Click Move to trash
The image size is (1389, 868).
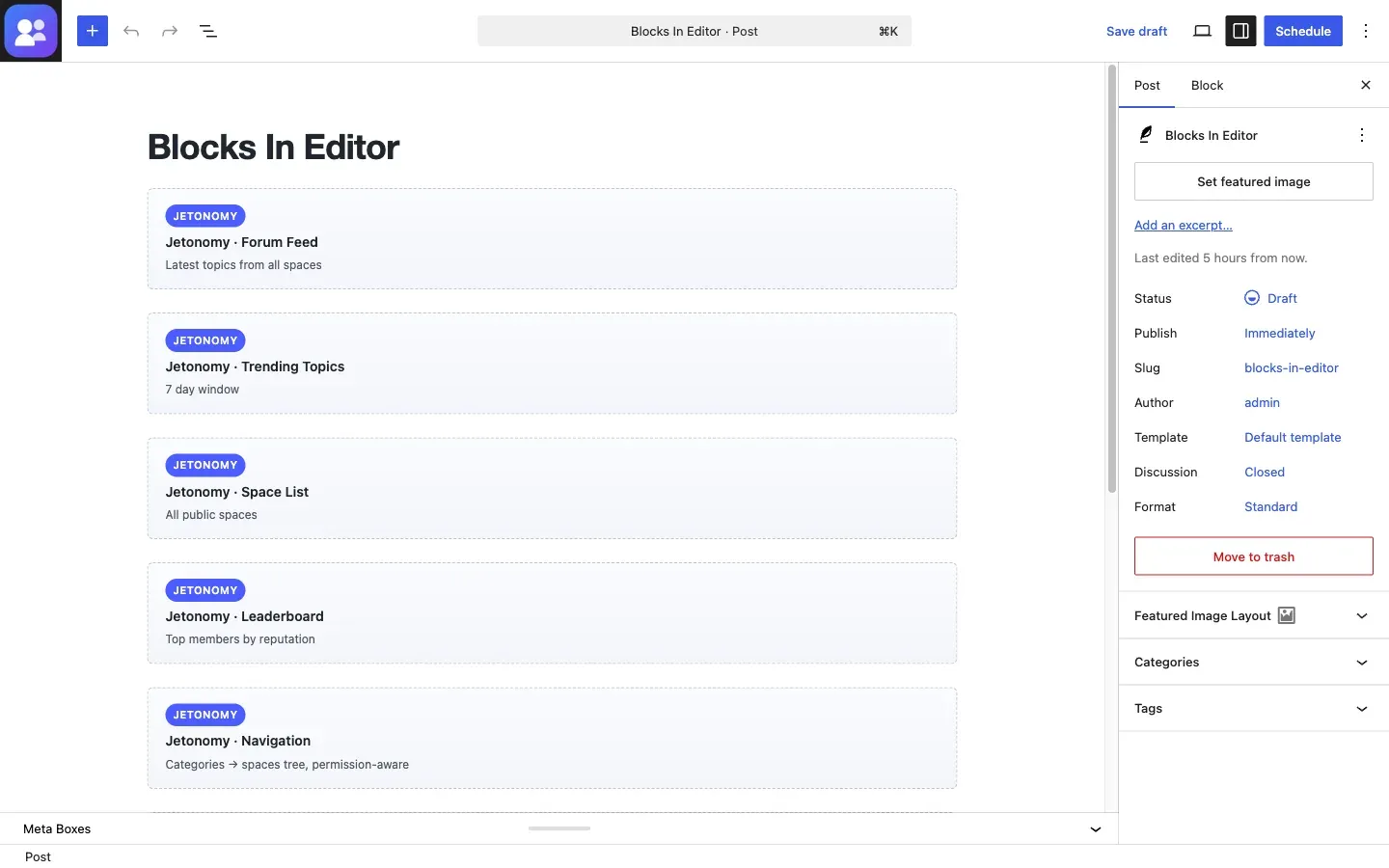click(x=1254, y=556)
